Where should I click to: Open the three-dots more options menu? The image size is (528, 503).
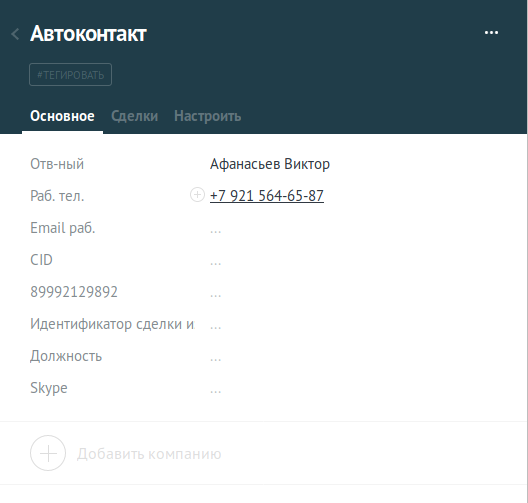point(491,33)
